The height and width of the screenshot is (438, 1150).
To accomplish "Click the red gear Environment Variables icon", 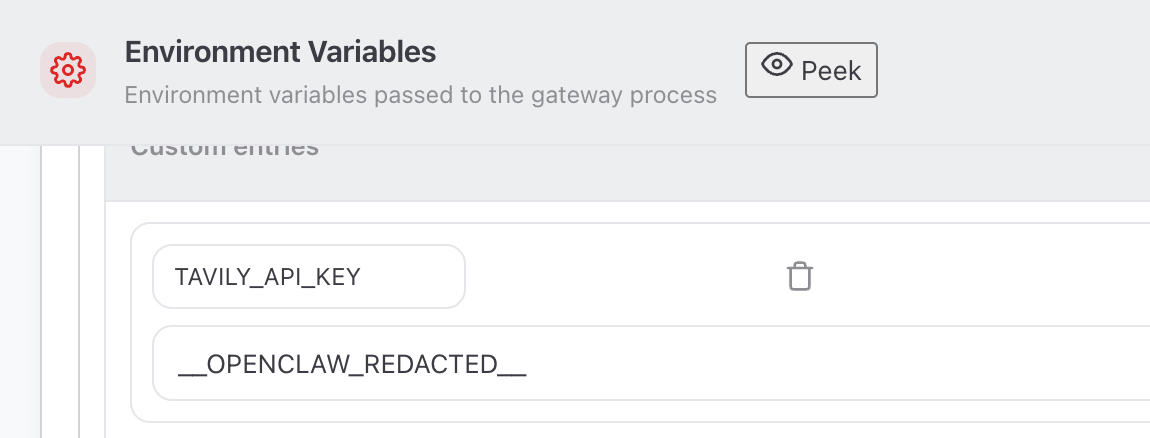I will [x=67, y=70].
